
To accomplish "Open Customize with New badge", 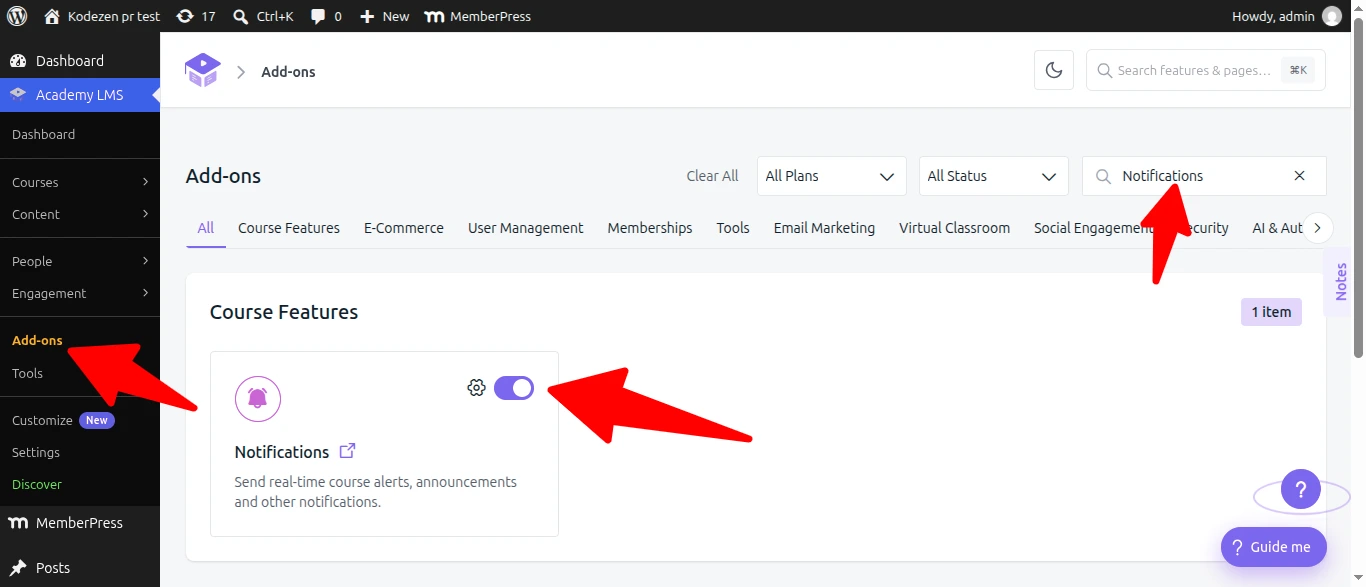I will point(63,420).
